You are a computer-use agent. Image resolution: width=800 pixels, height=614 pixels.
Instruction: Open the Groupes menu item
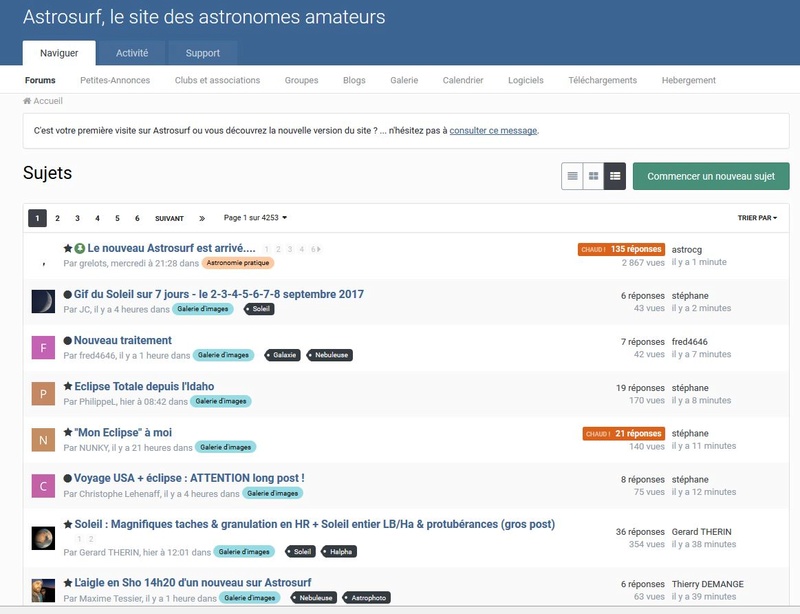pos(302,80)
